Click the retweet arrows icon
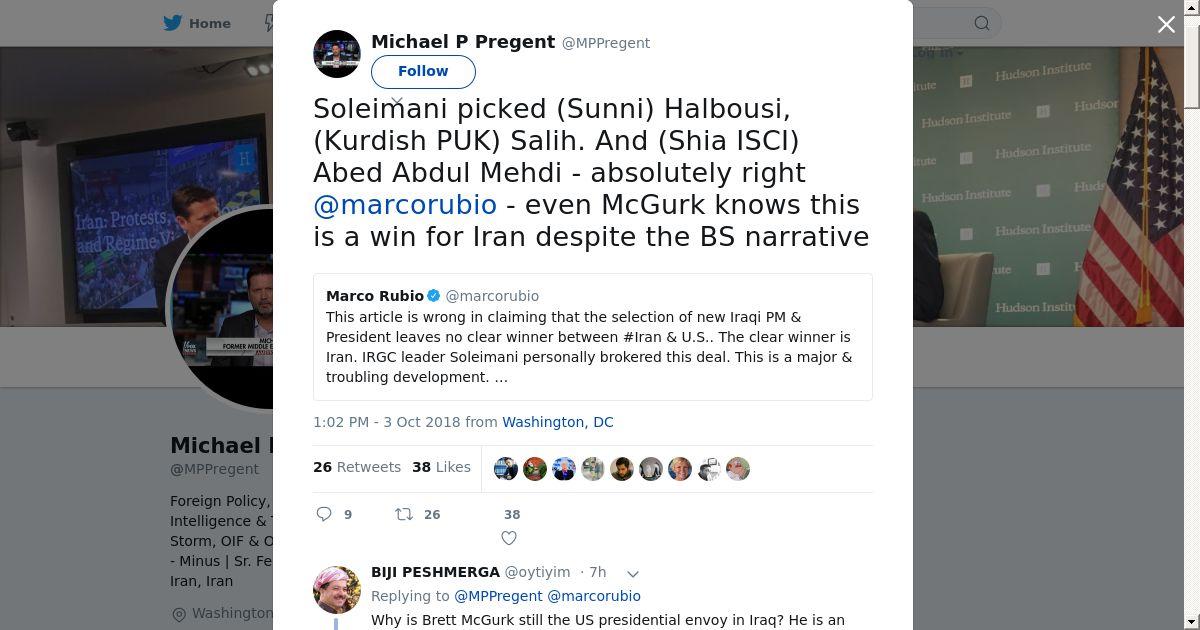 [x=404, y=514]
